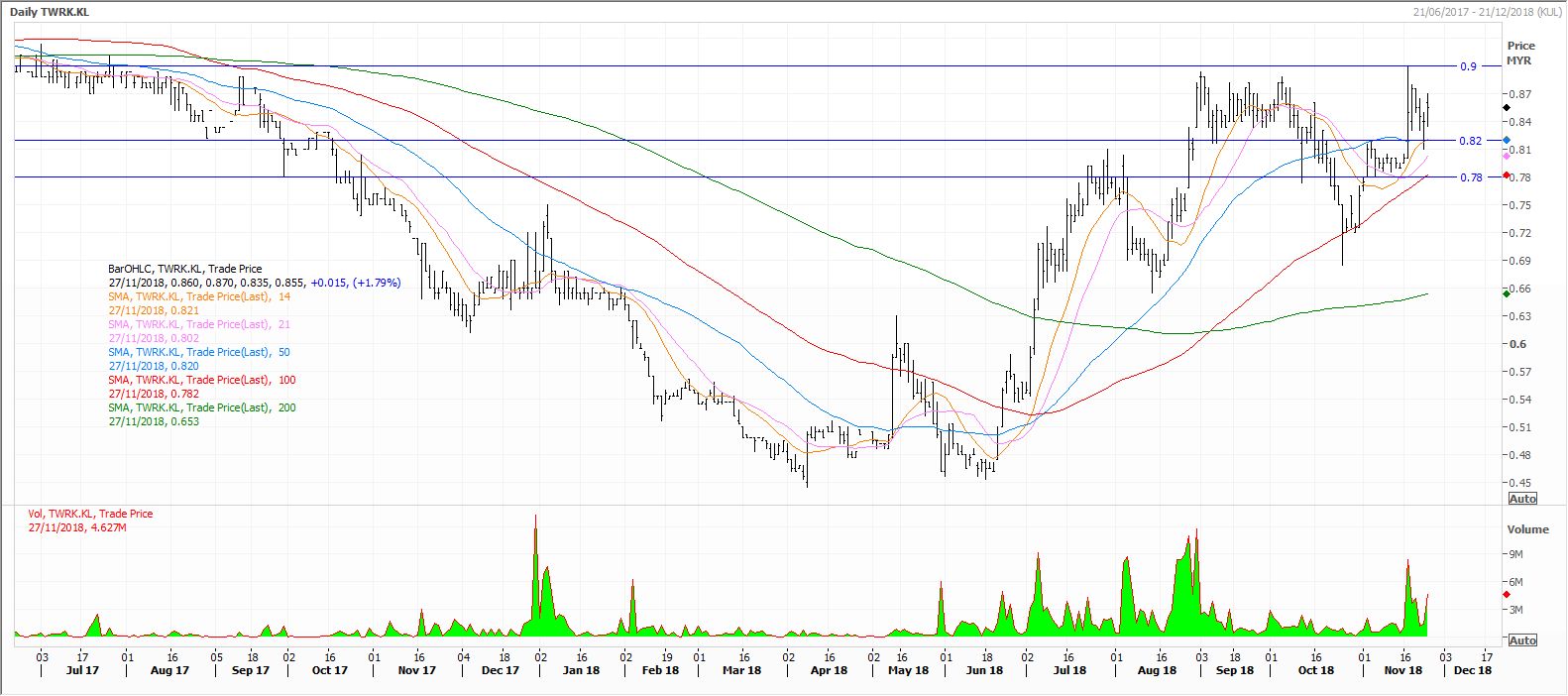
Task: Select the 0.78 horizontal line label
Action: 1469,177
